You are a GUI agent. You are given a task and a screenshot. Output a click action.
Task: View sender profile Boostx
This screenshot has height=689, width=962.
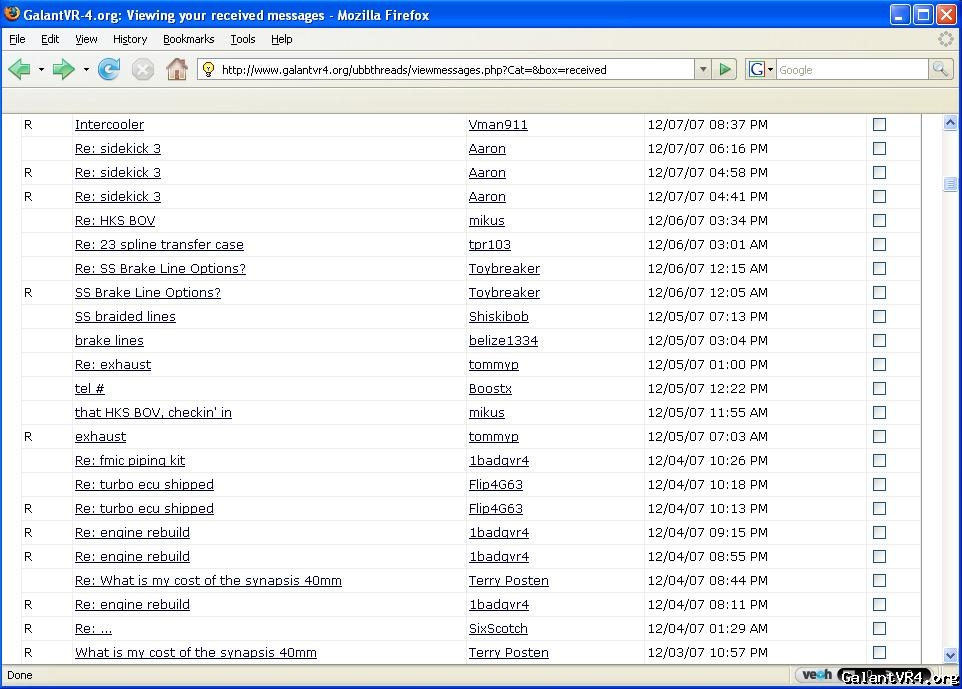click(490, 388)
